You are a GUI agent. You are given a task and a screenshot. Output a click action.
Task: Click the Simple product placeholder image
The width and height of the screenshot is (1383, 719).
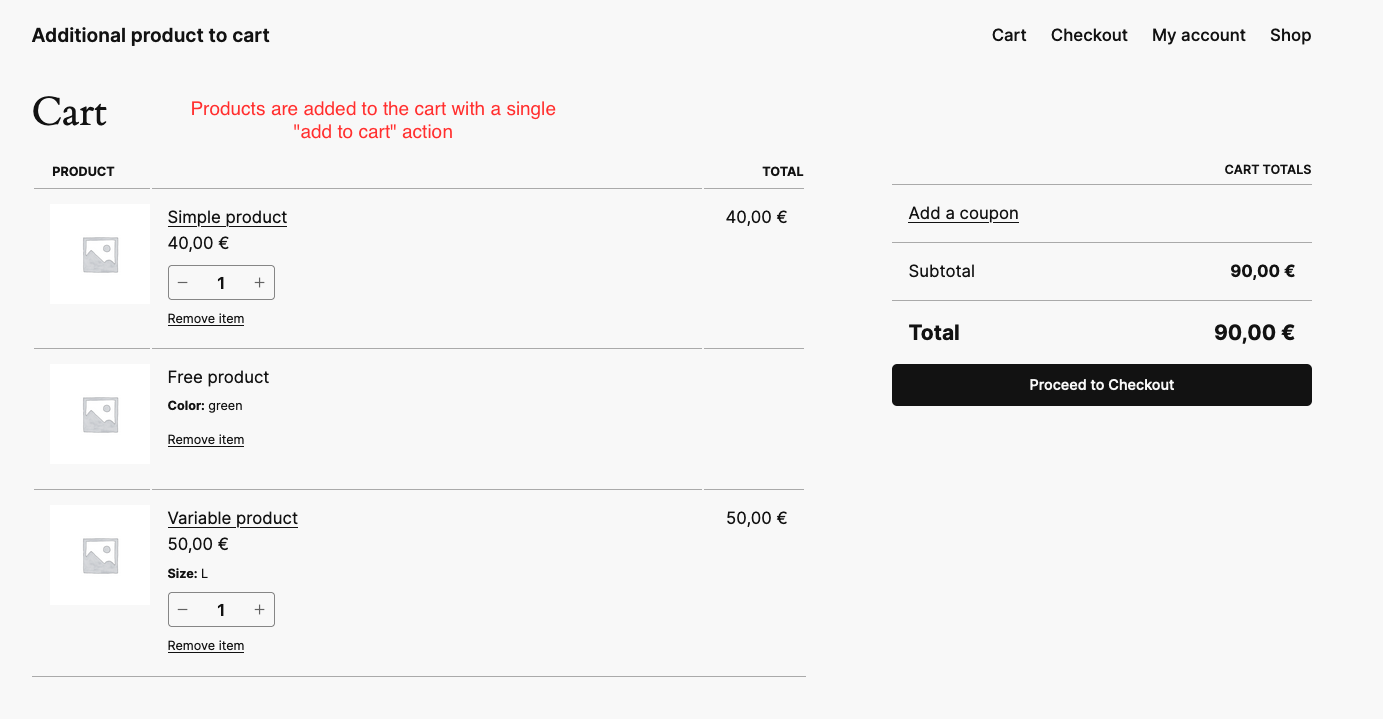pos(100,254)
